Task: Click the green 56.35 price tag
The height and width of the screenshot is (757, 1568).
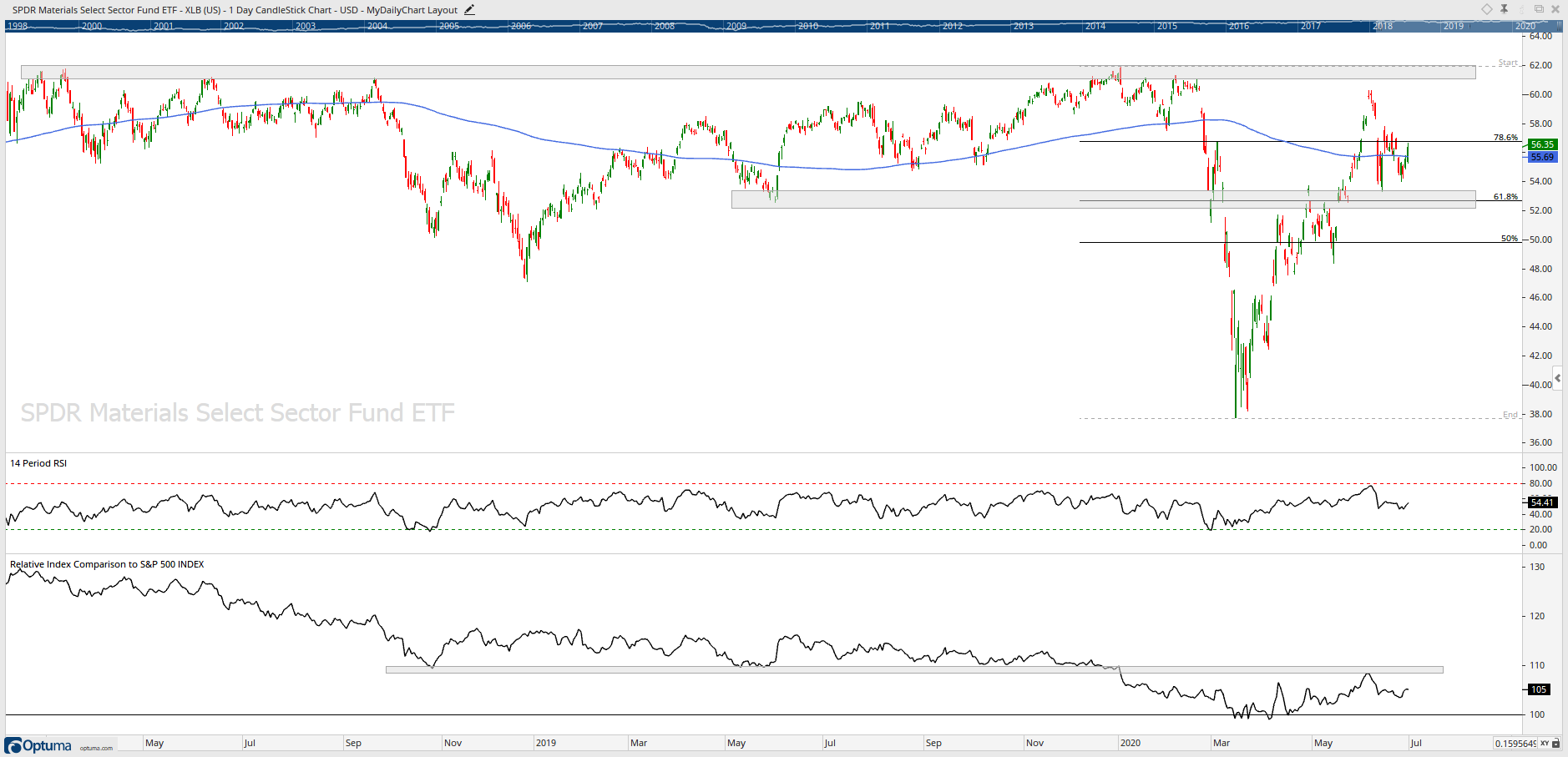Action: pos(1542,144)
